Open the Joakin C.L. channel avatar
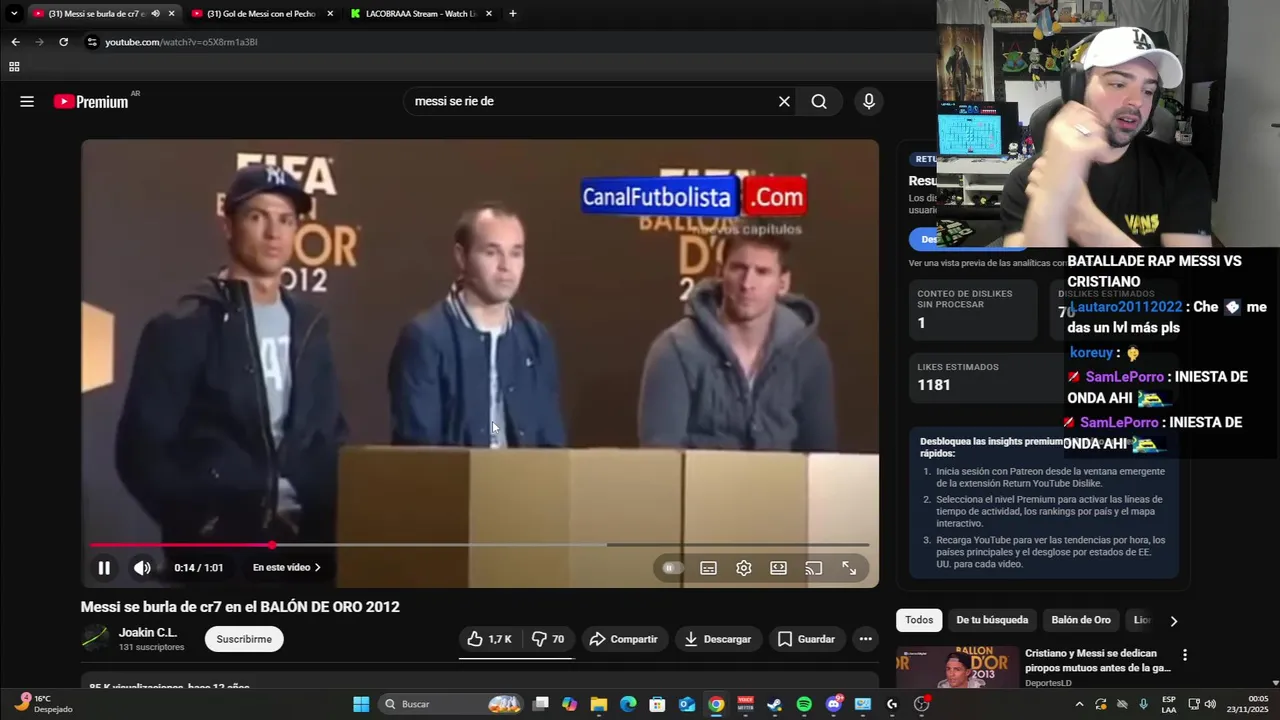Image resolution: width=1280 pixels, height=720 pixels. [x=95, y=638]
